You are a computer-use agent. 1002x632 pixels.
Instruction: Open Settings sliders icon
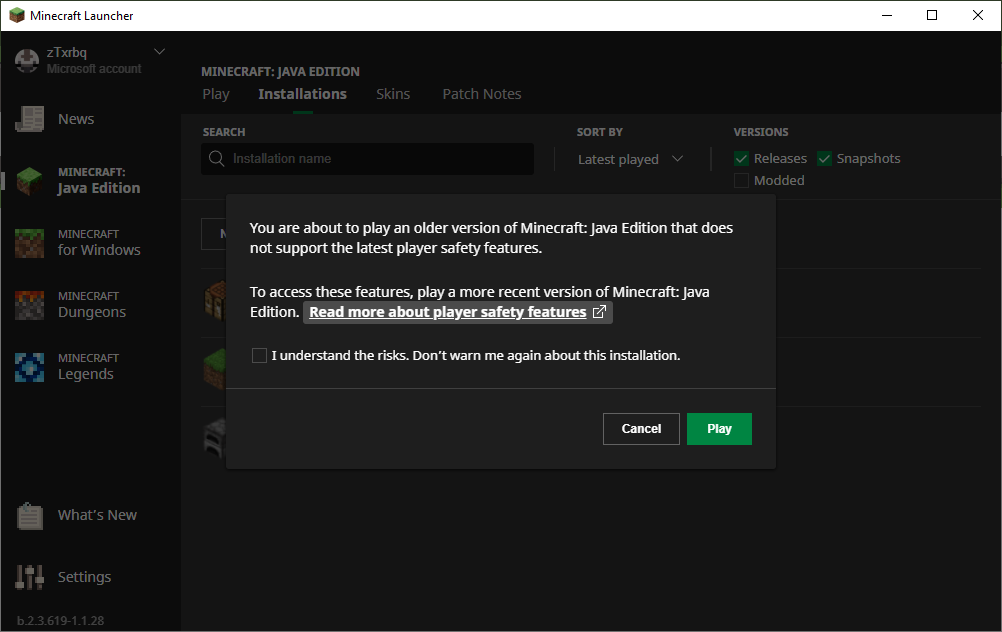pyautogui.click(x=29, y=577)
